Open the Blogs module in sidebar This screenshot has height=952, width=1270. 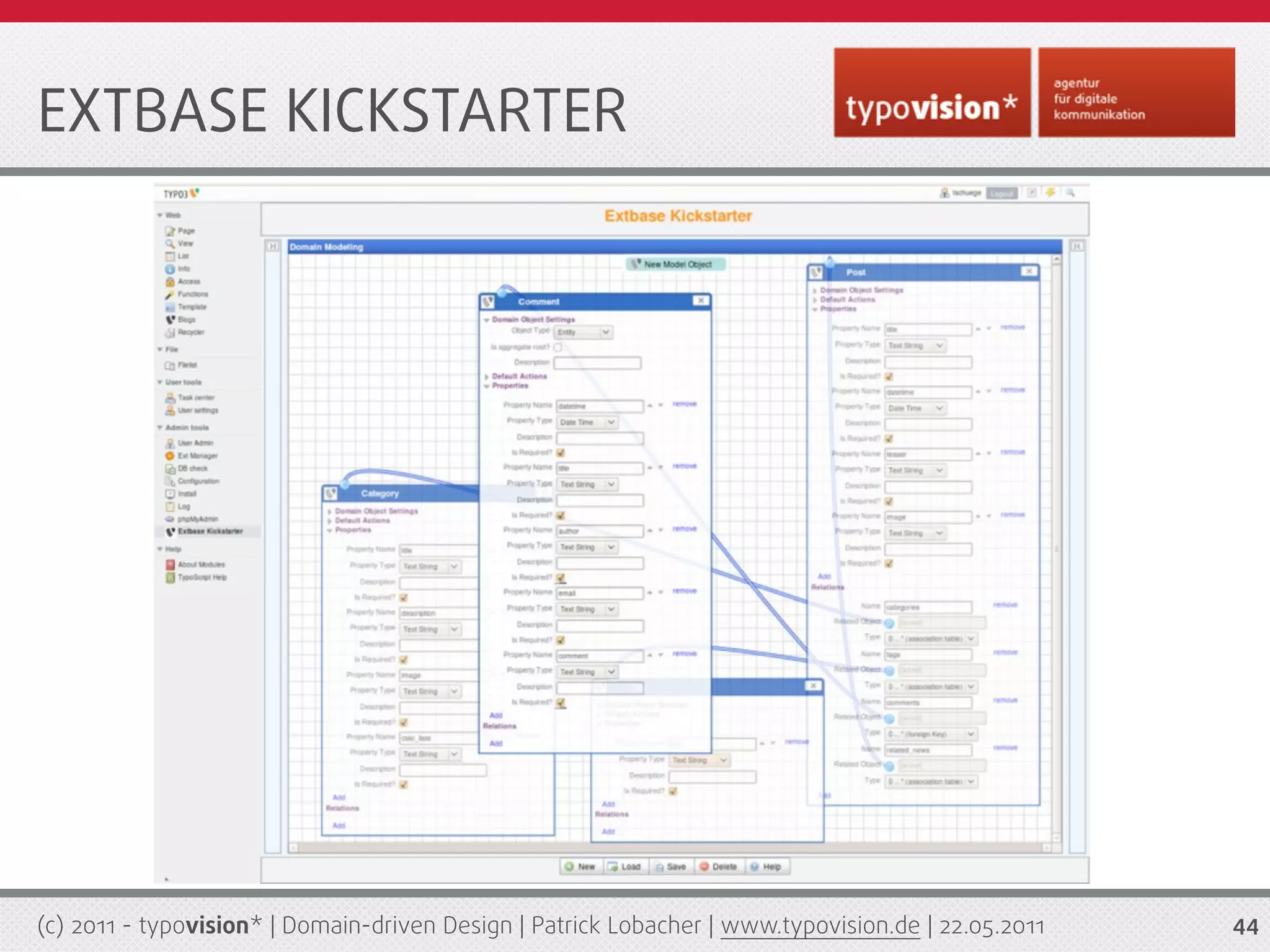(x=181, y=320)
